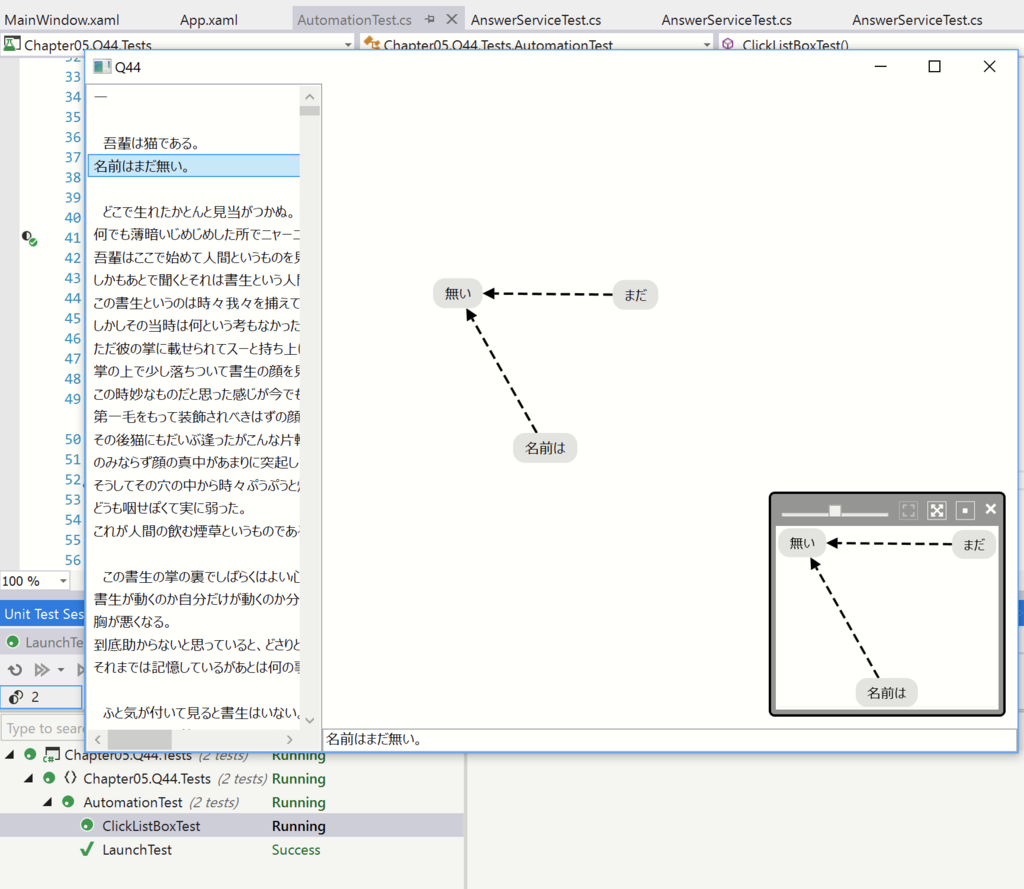The image size is (1024, 889).
Task: Select the highlighted sentence 名前はまだ無い。 in the list
Action: point(194,166)
